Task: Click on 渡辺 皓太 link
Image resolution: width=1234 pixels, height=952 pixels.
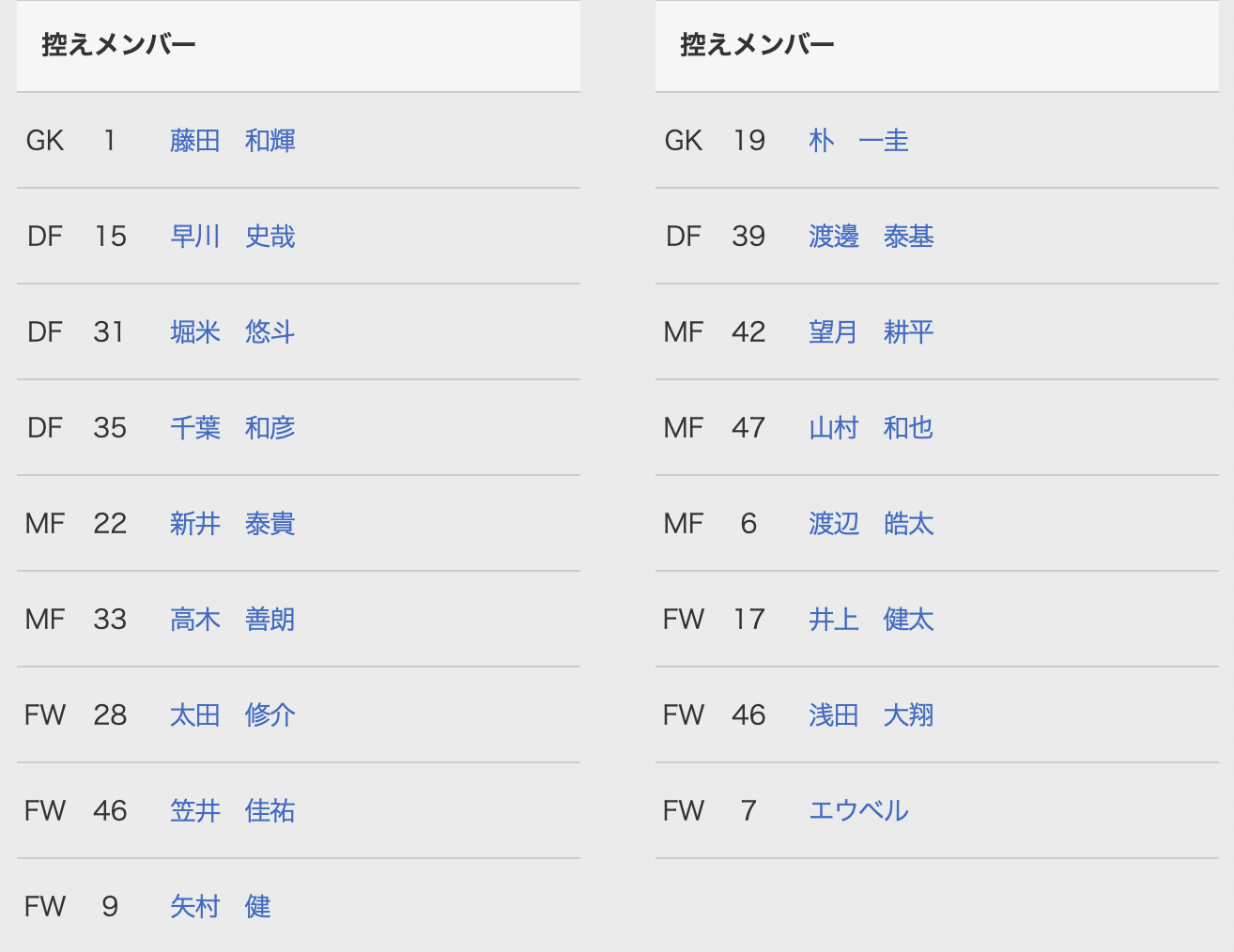Action: (871, 524)
